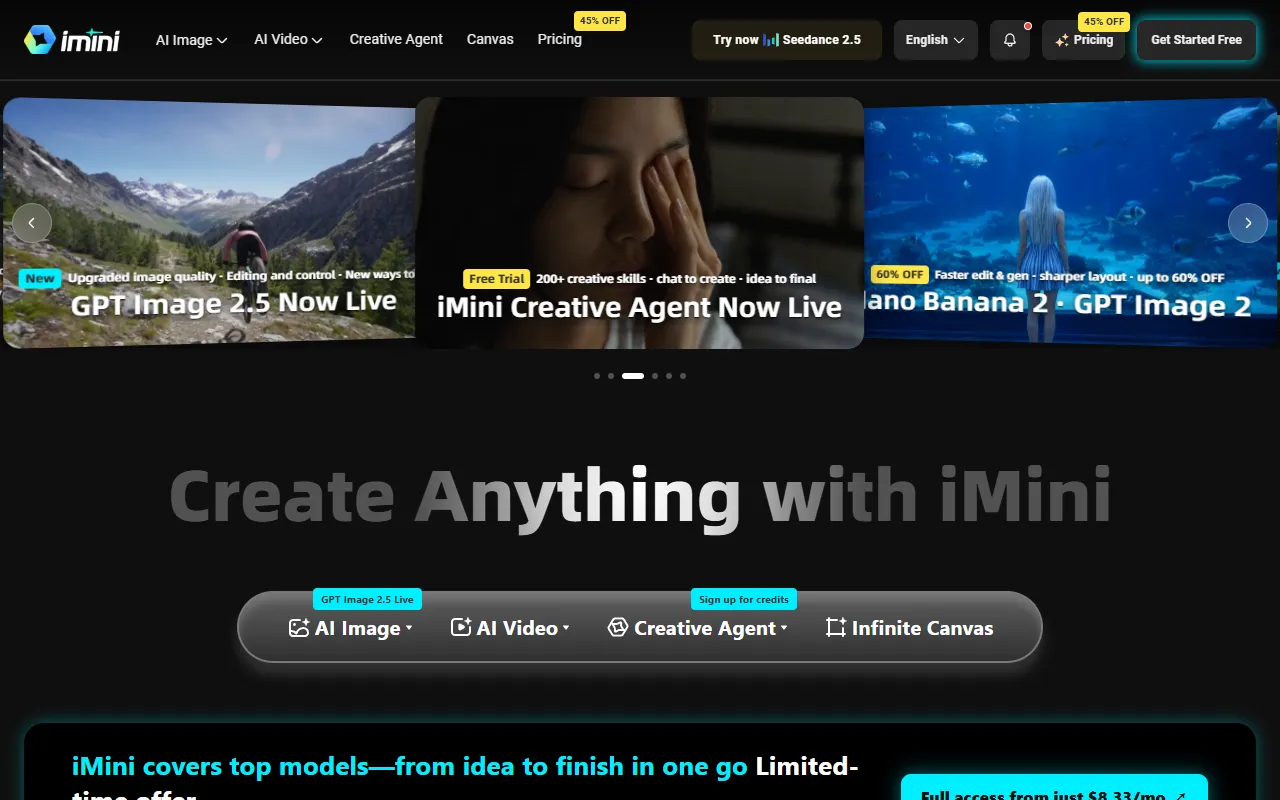Open Creative Agent in the top navigation

tap(396, 39)
